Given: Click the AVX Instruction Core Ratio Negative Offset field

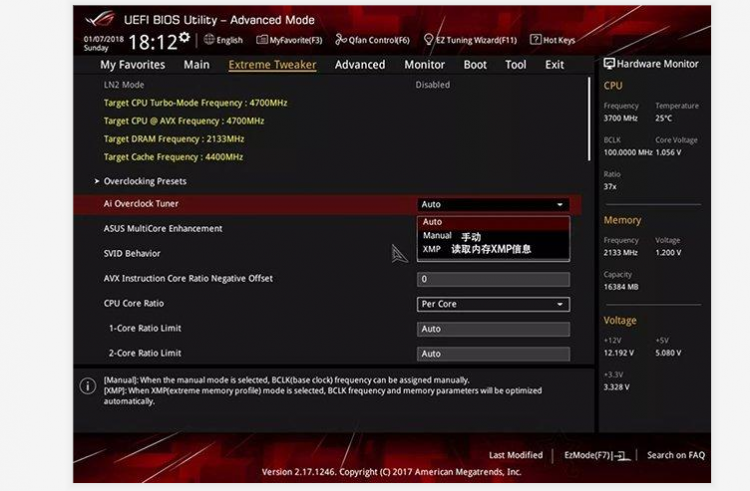Looking at the screenshot, I should (493, 279).
